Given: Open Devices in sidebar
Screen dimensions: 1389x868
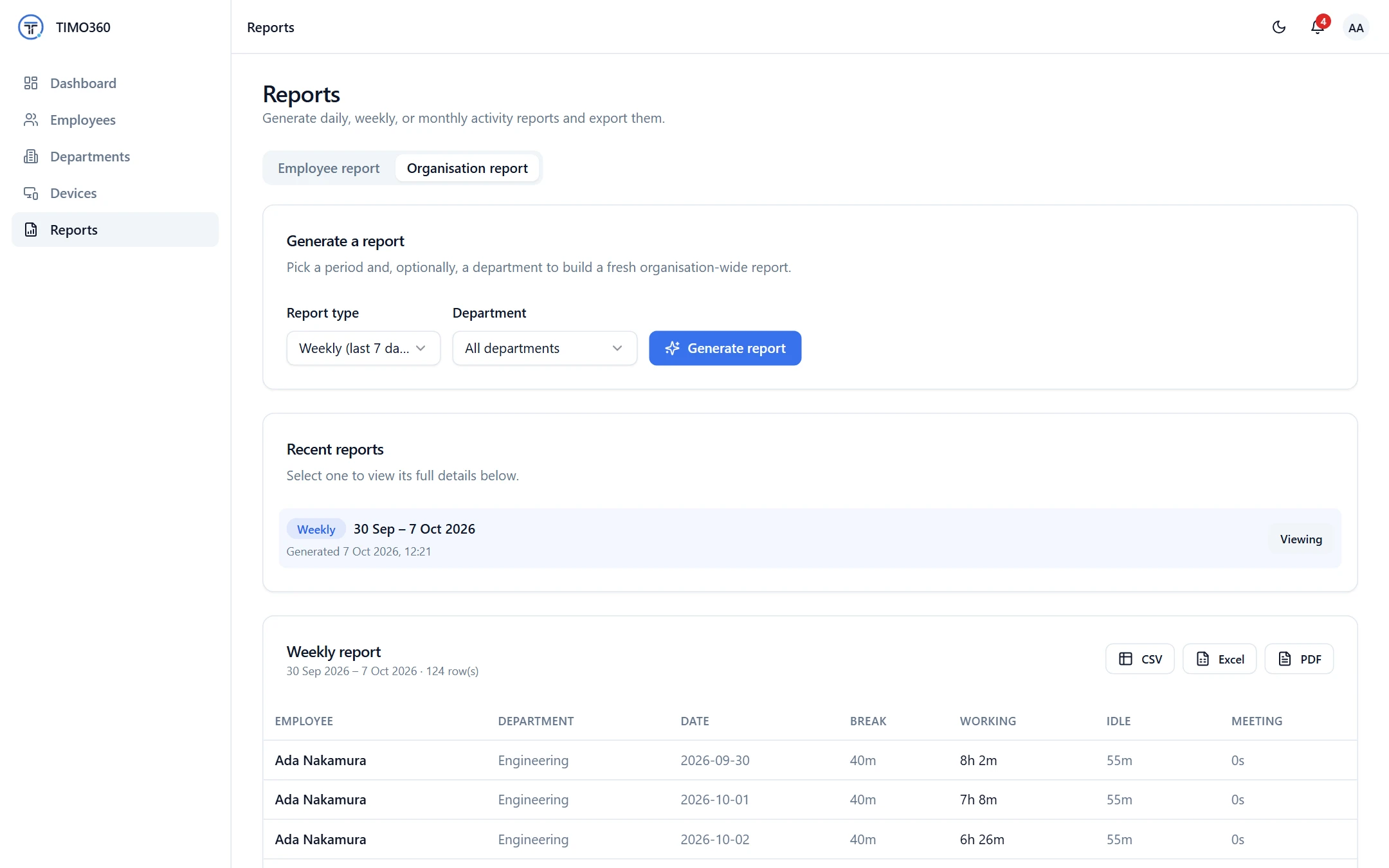Looking at the screenshot, I should (115, 193).
